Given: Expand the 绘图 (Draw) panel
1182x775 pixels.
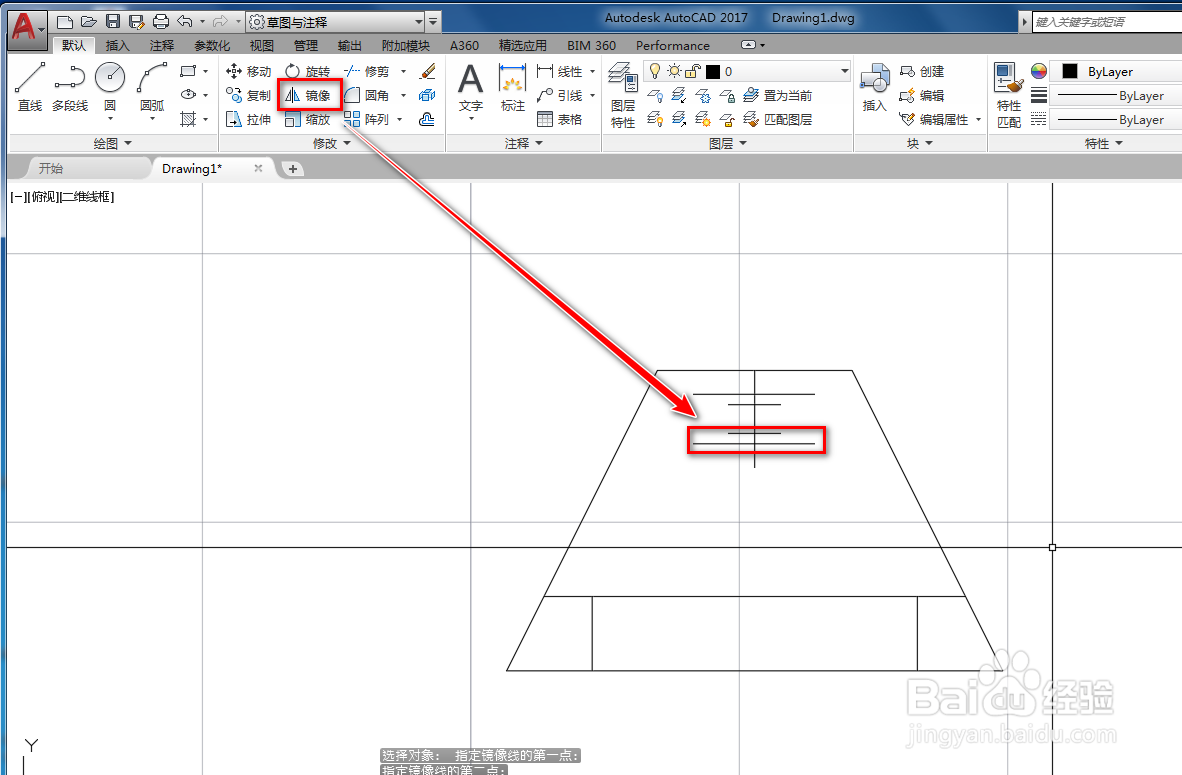Looking at the screenshot, I should pyautogui.click(x=113, y=143).
